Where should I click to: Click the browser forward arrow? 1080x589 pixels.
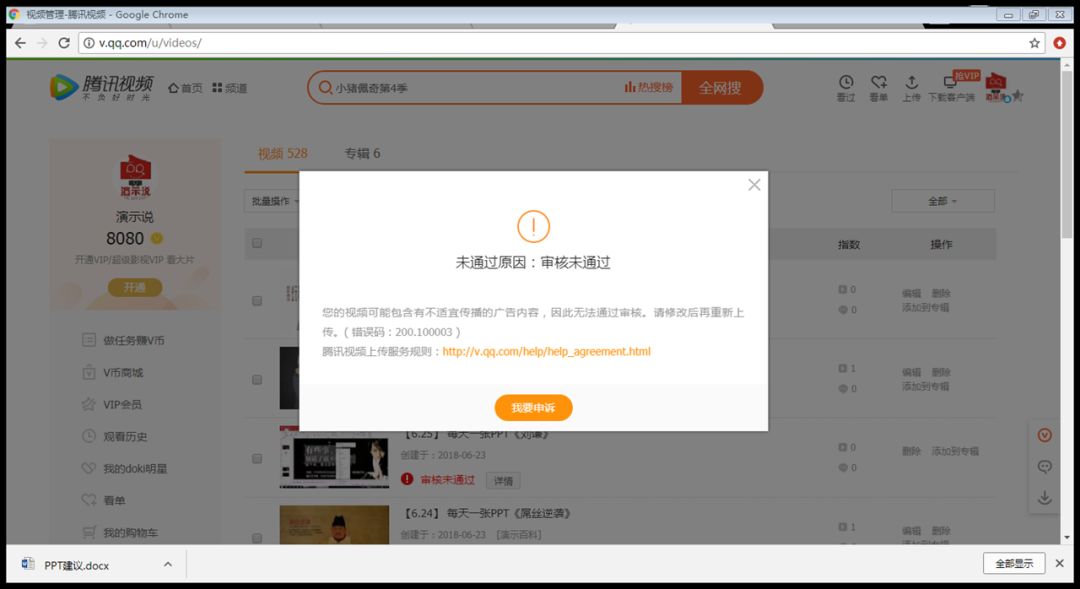(42, 43)
